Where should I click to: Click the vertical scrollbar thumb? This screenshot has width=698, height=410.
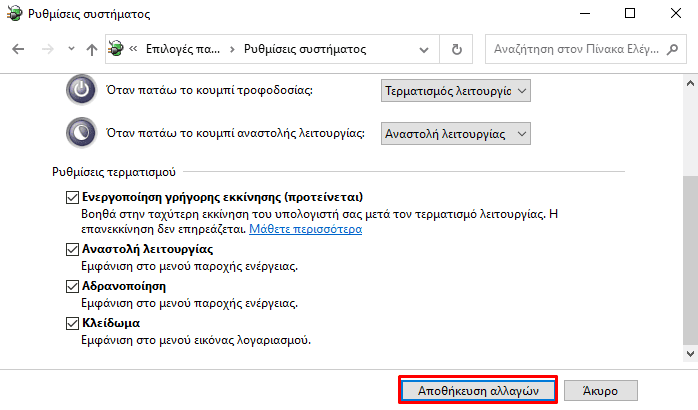690,260
